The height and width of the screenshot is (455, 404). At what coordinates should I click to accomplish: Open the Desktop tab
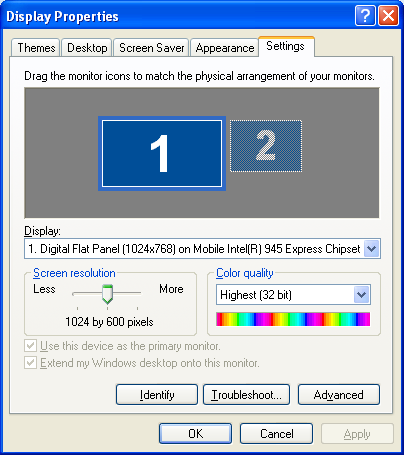87,48
